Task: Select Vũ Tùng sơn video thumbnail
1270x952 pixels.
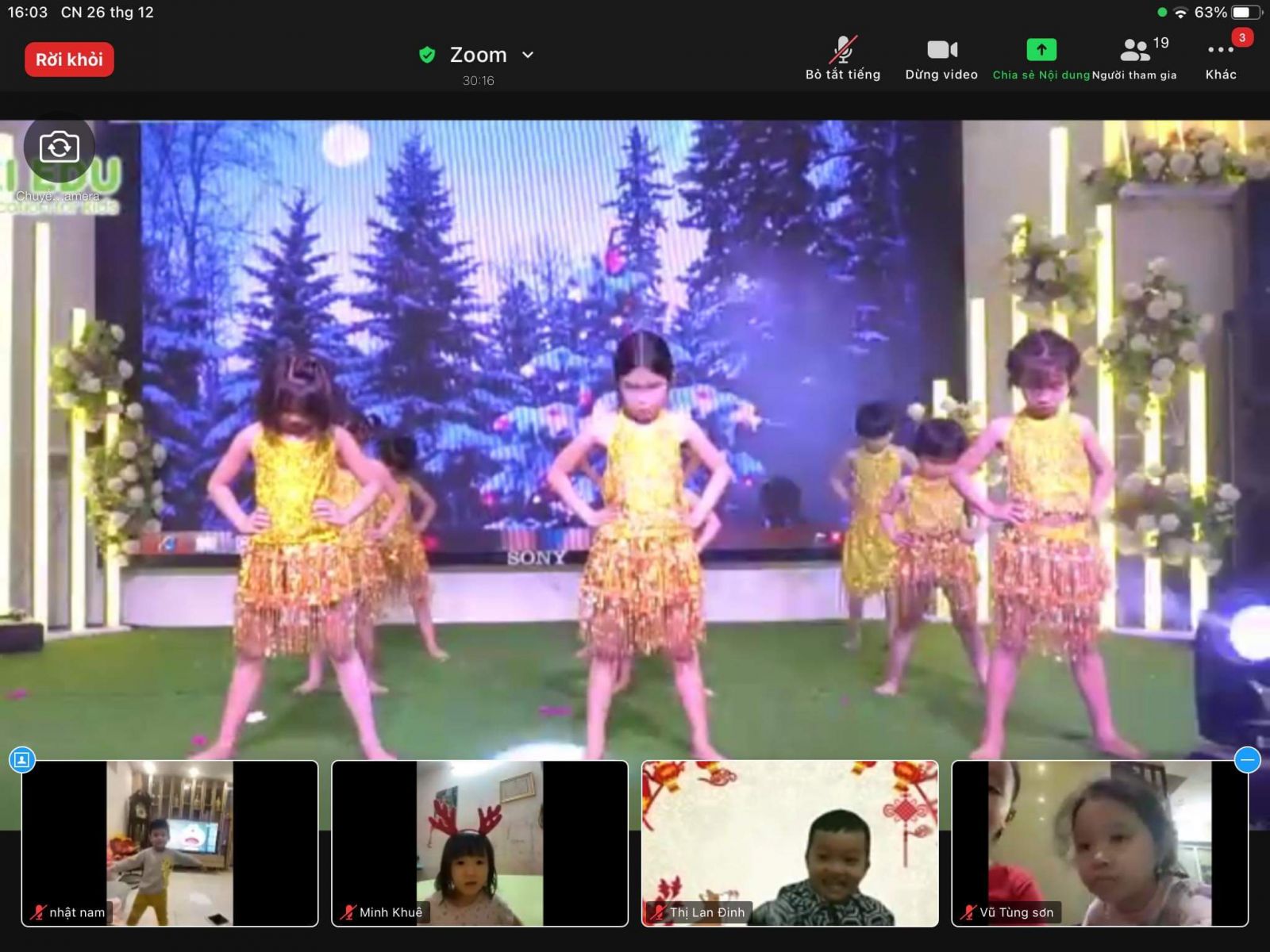Action: 1099,843
